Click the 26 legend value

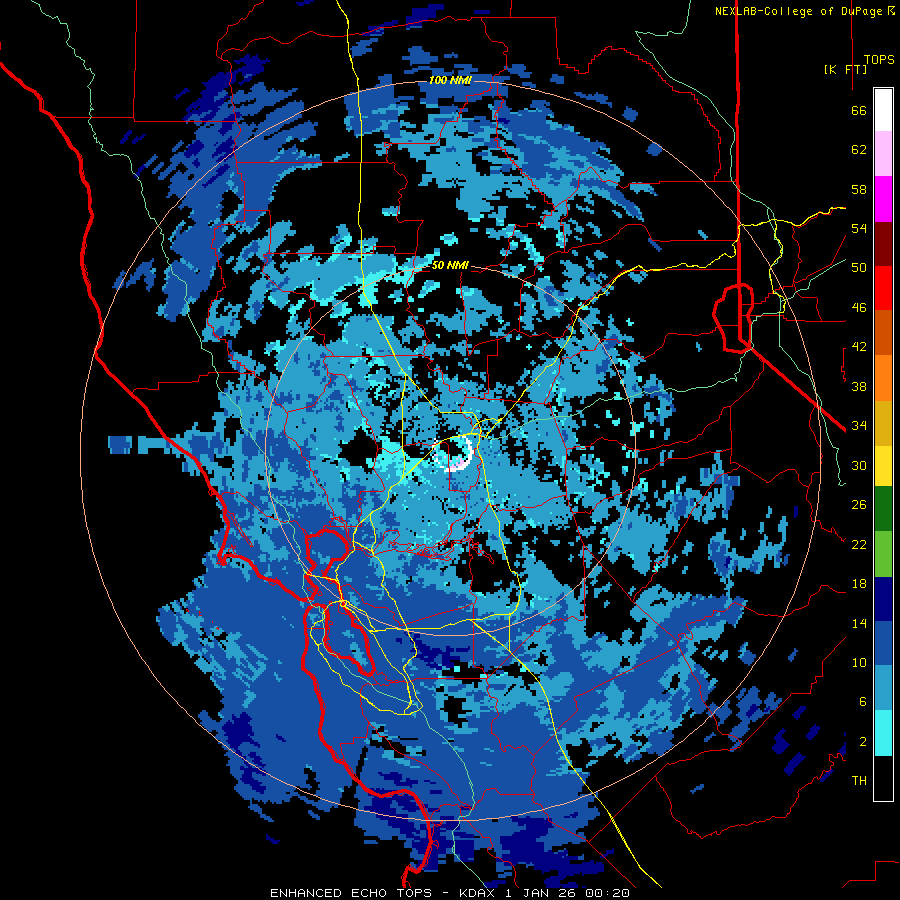click(x=859, y=505)
